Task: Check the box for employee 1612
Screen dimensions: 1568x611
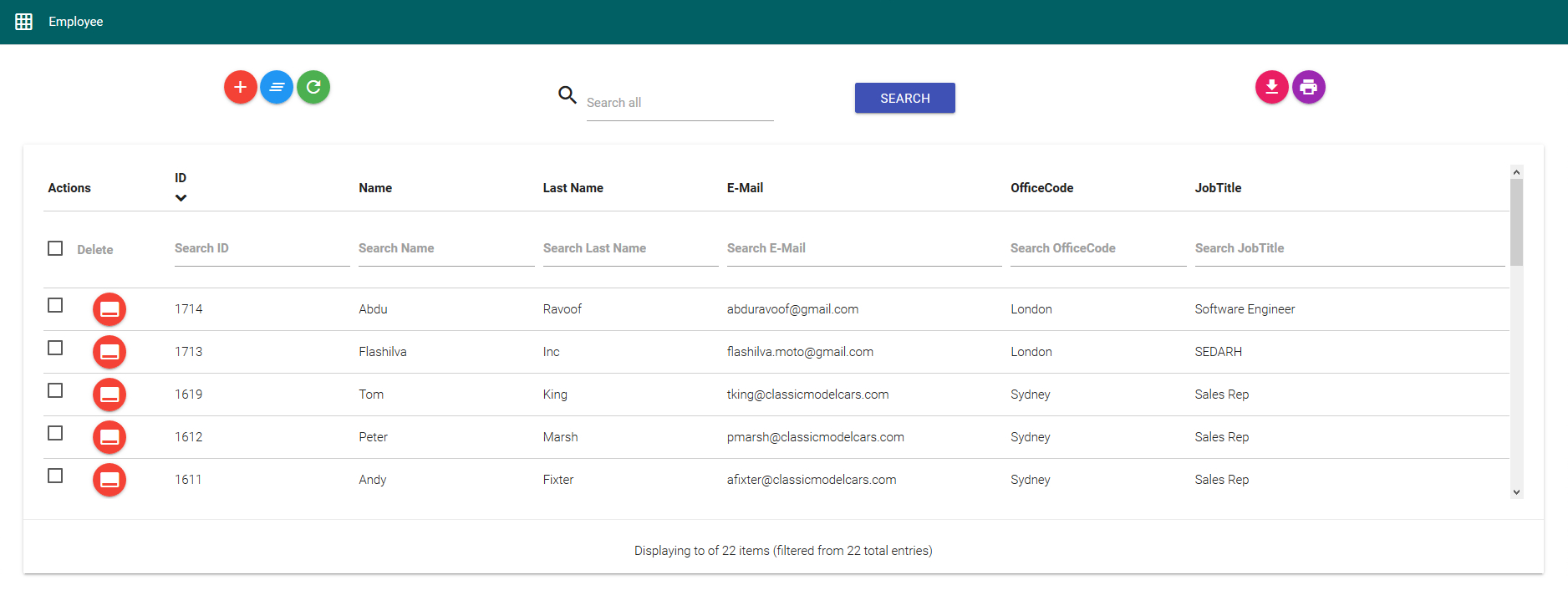Action: 55,433
